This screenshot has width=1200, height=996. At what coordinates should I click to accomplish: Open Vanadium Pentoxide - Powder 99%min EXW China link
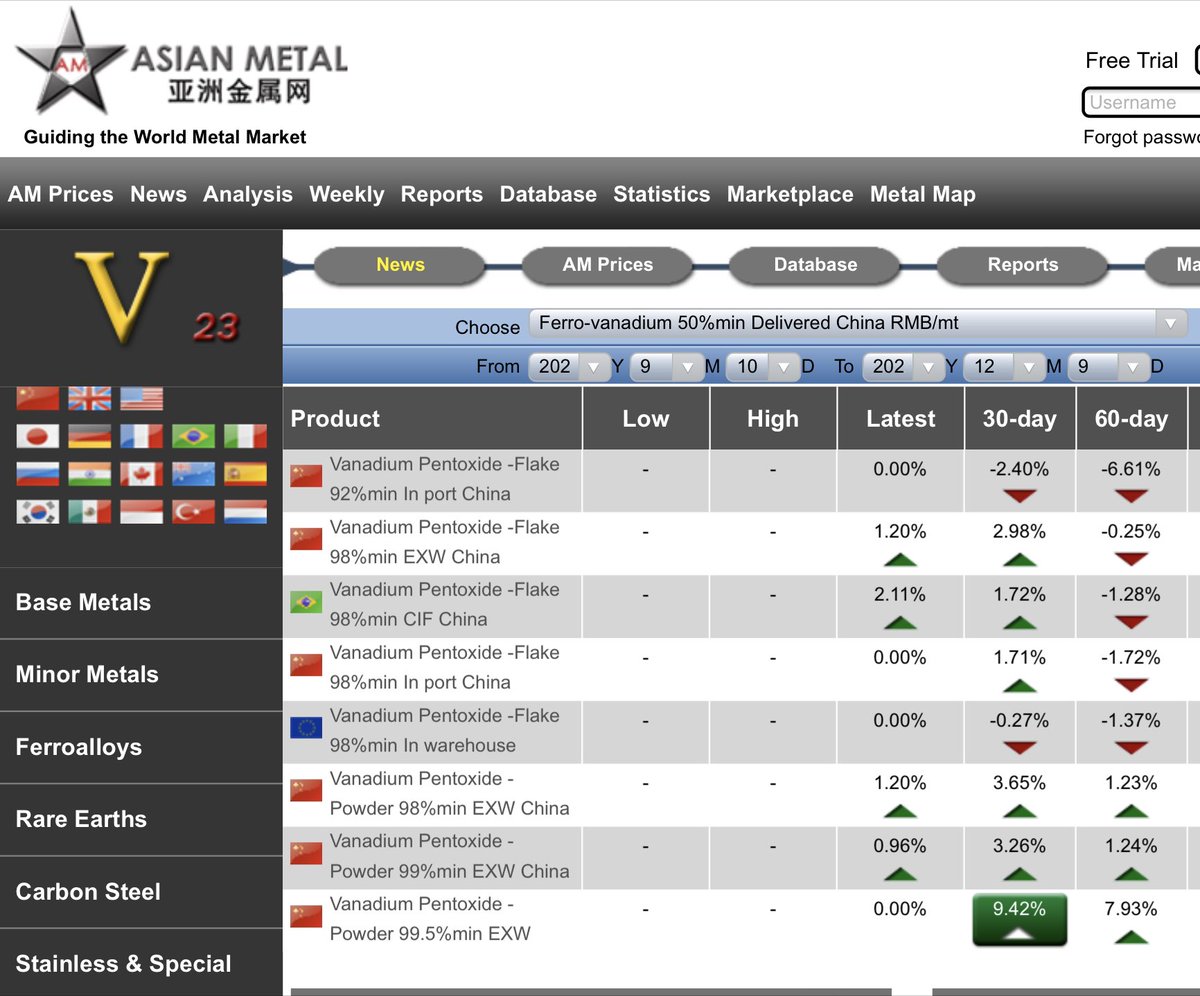click(x=449, y=856)
